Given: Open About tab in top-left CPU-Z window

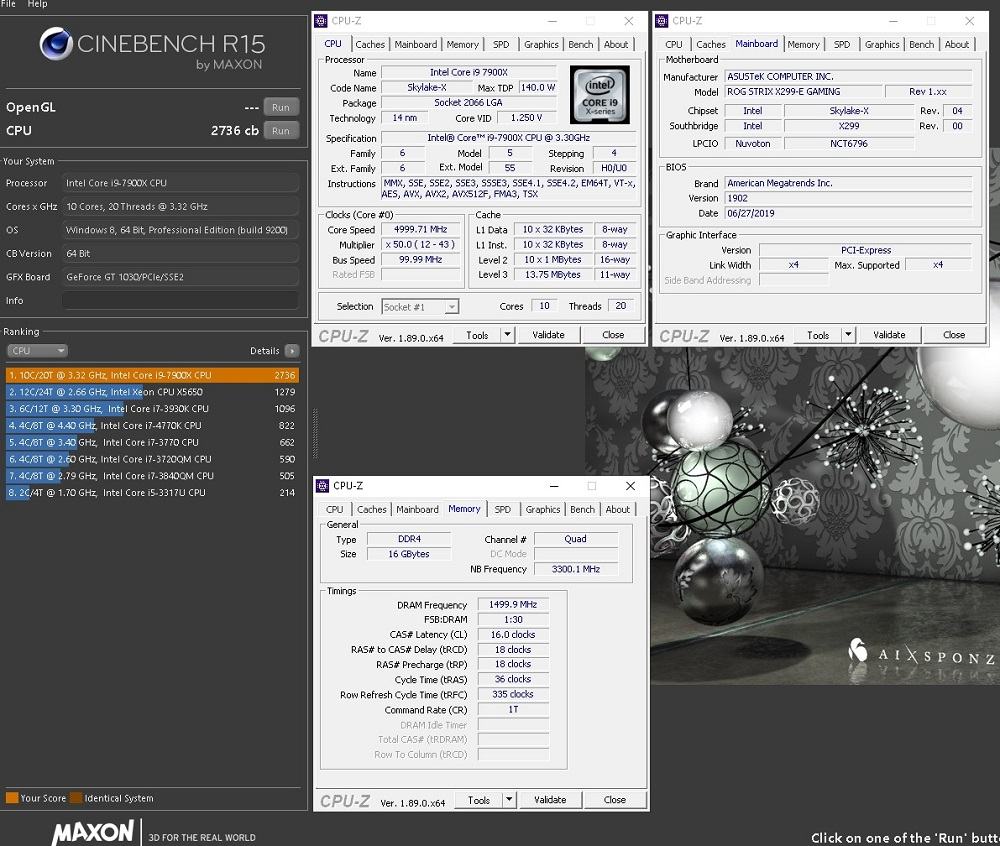Looking at the screenshot, I should pyautogui.click(x=616, y=45).
